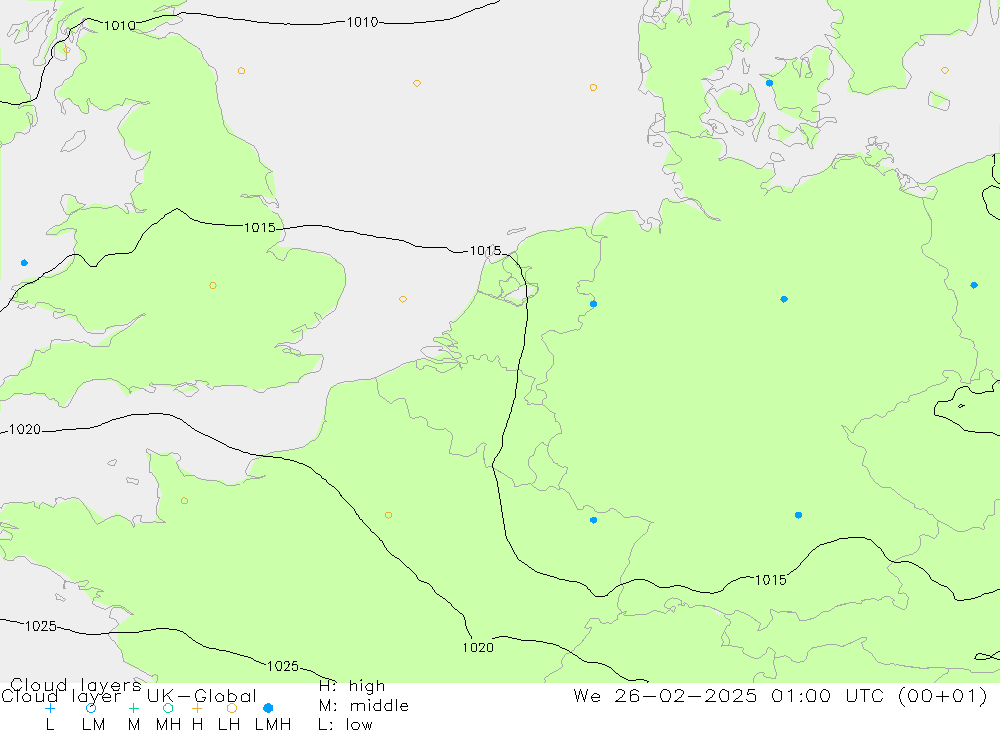Click the 'LH' legend label text

point(229,725)
